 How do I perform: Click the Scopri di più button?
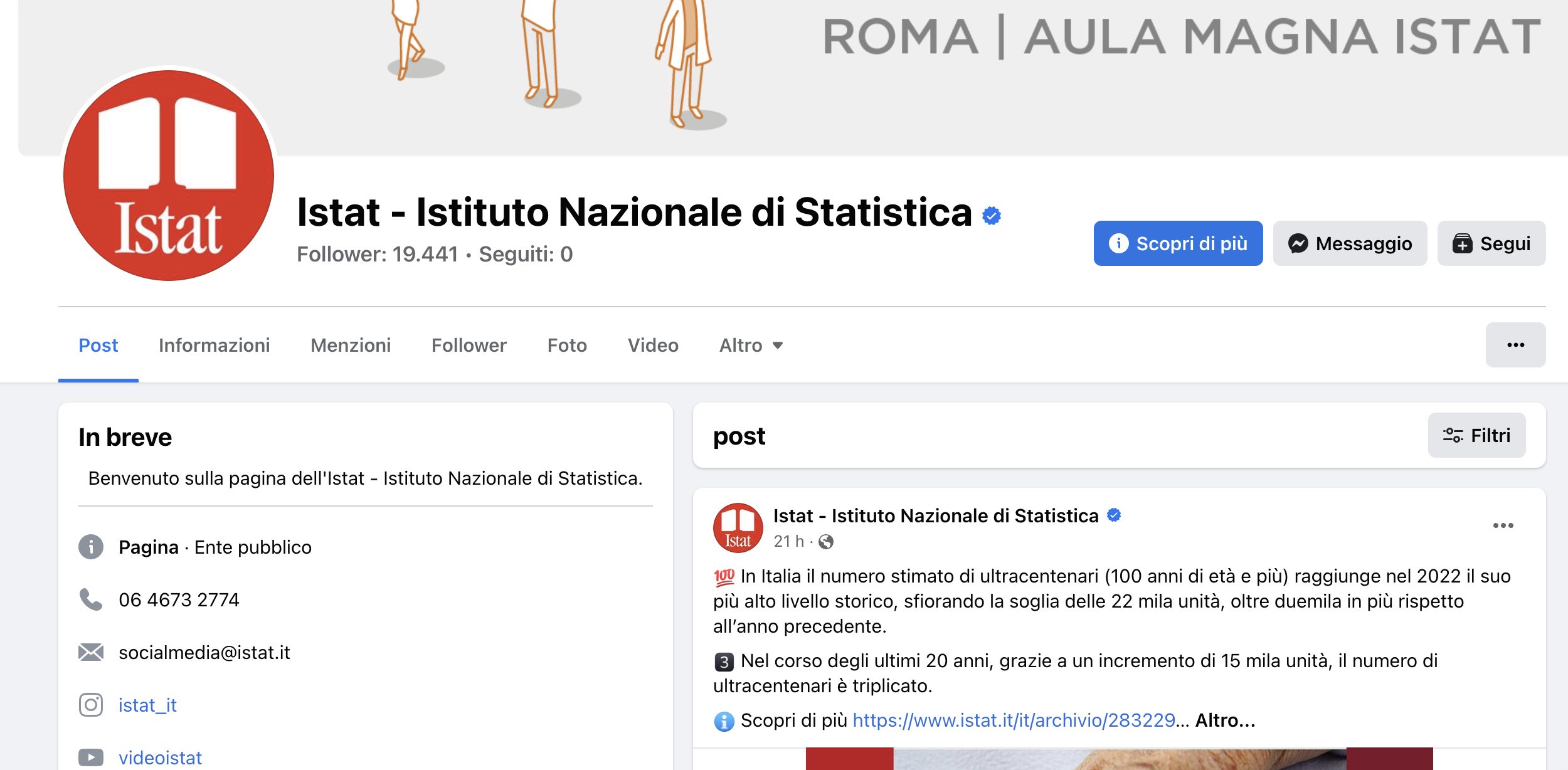pos(1178,243)
